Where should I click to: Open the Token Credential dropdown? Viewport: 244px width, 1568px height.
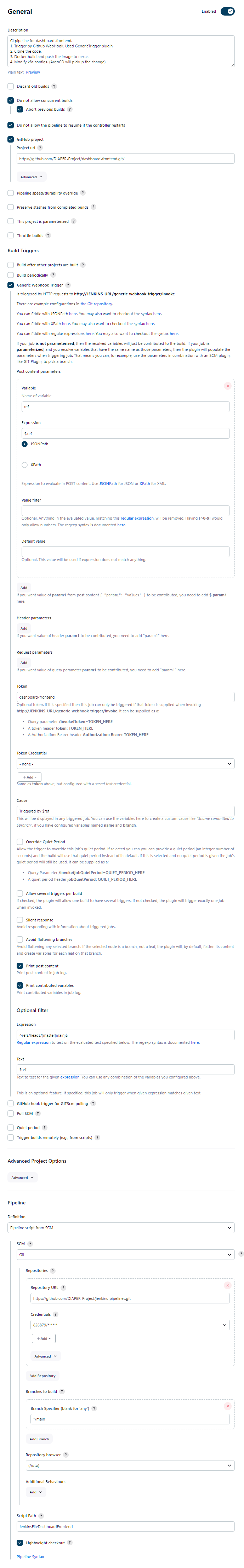pyautogui.click(x=126, y=763)
